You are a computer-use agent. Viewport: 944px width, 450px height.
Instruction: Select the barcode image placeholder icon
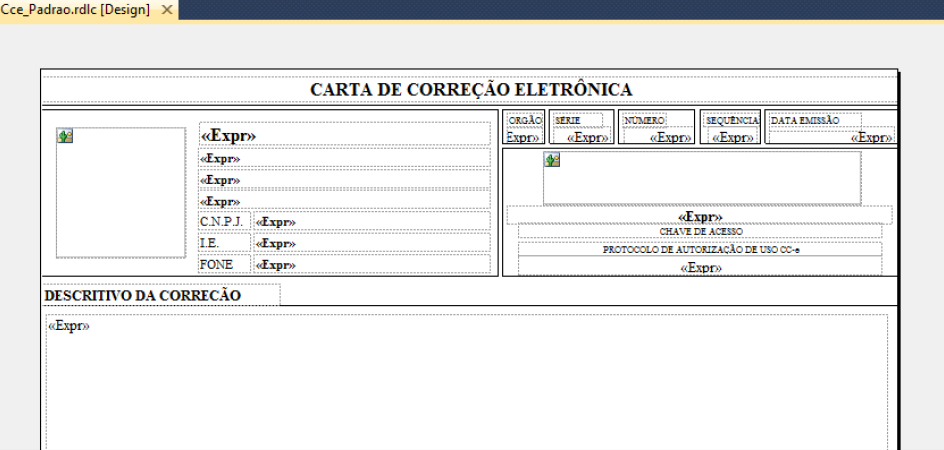552,160
